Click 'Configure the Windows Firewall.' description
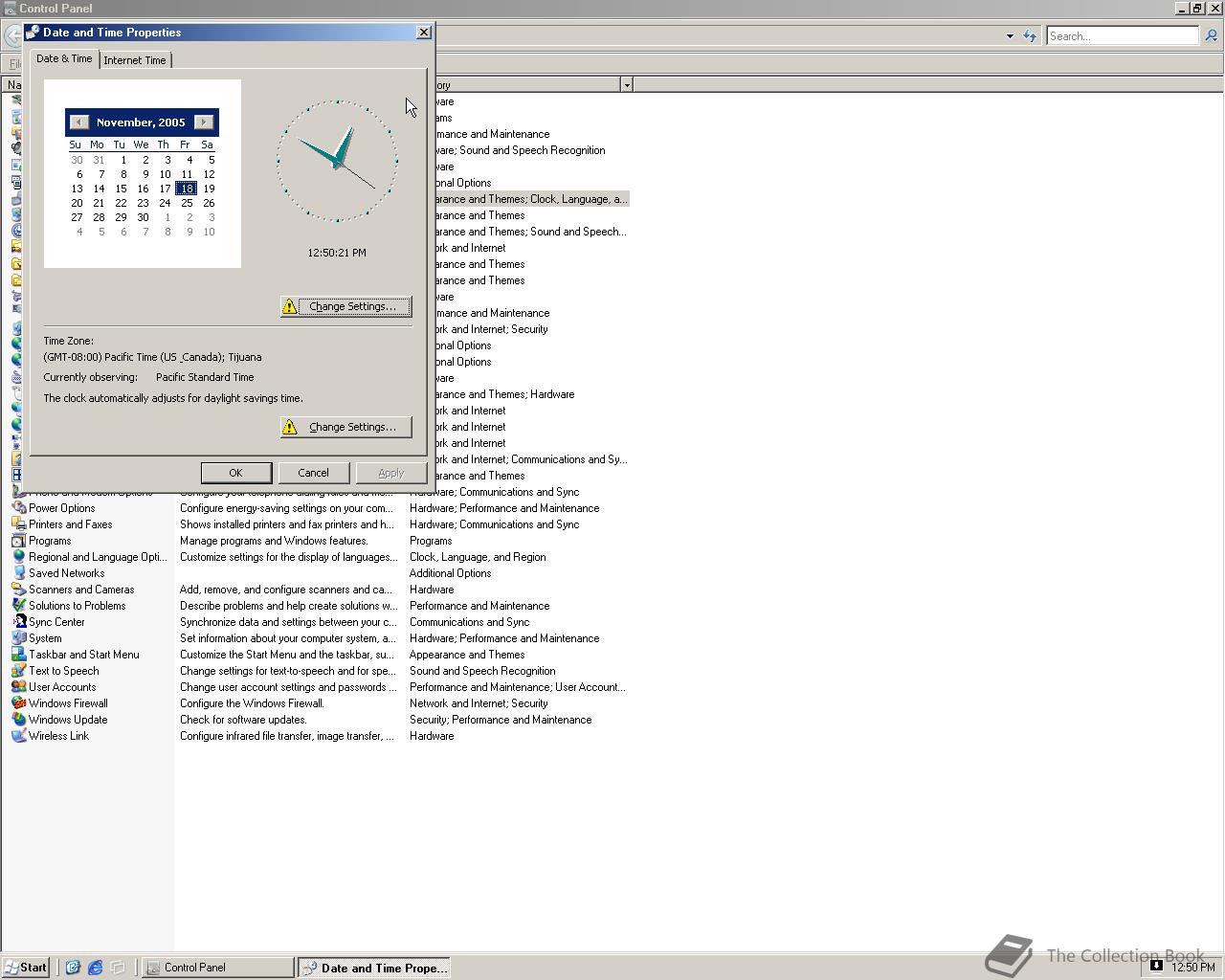This screenshot has width=1225, height=980. (252, 703)
